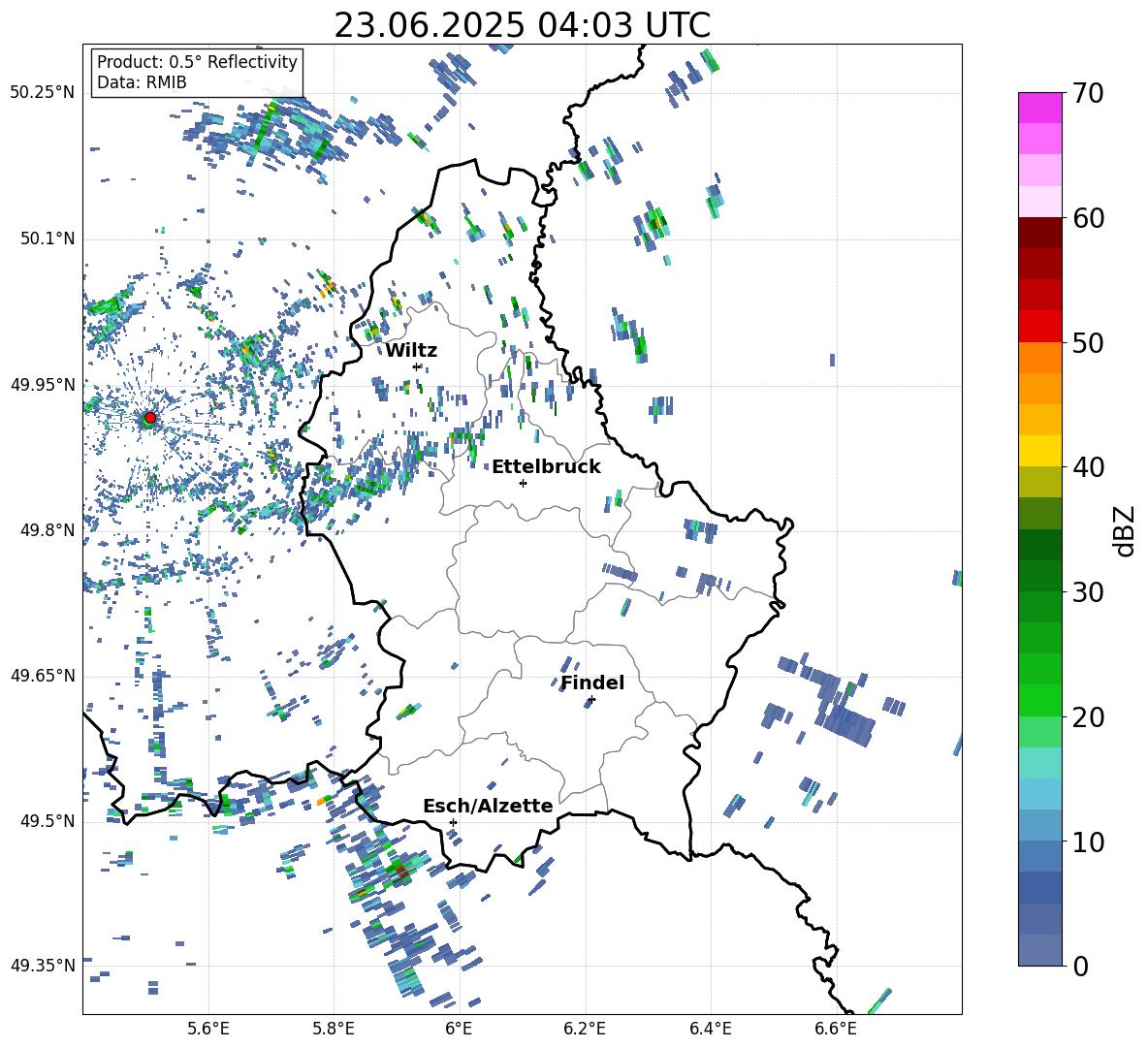Screen dimensions: 1148x1048
Task: Click the 49.35°N latitude label
Action: click(43, 966)
